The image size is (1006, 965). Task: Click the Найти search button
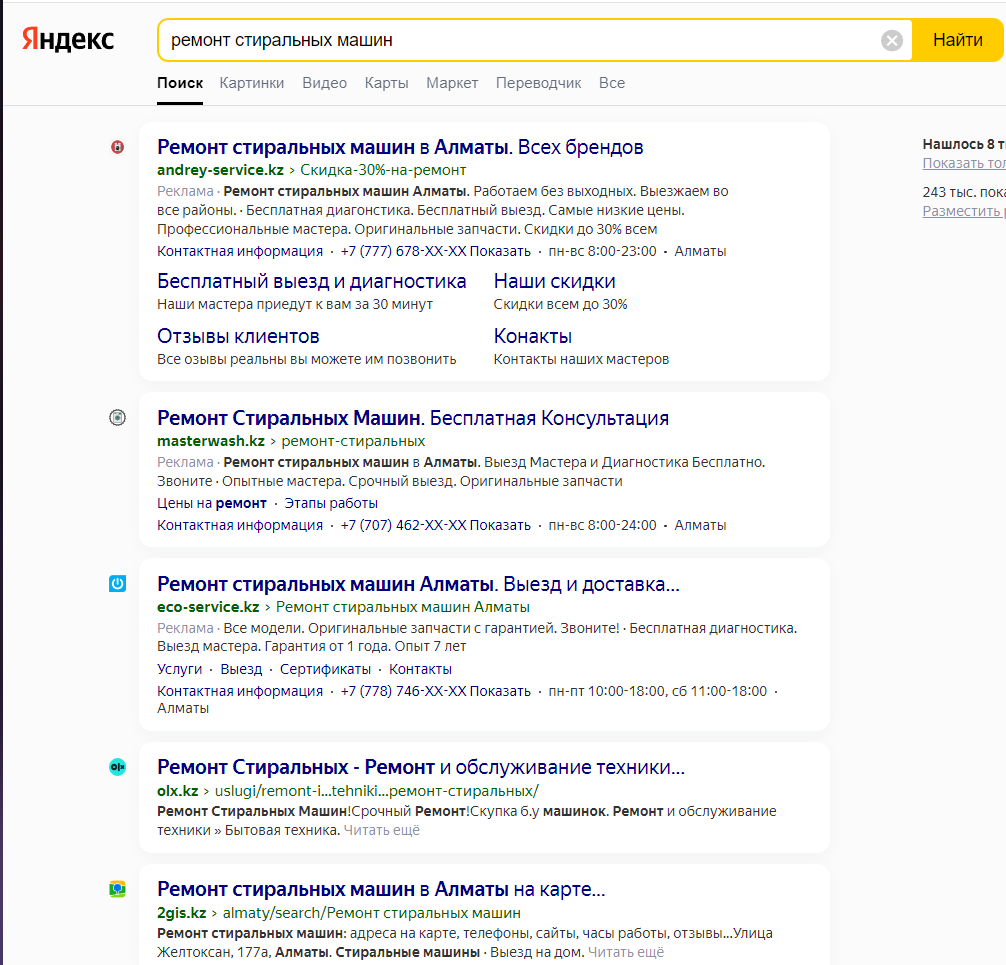[957, 40]
